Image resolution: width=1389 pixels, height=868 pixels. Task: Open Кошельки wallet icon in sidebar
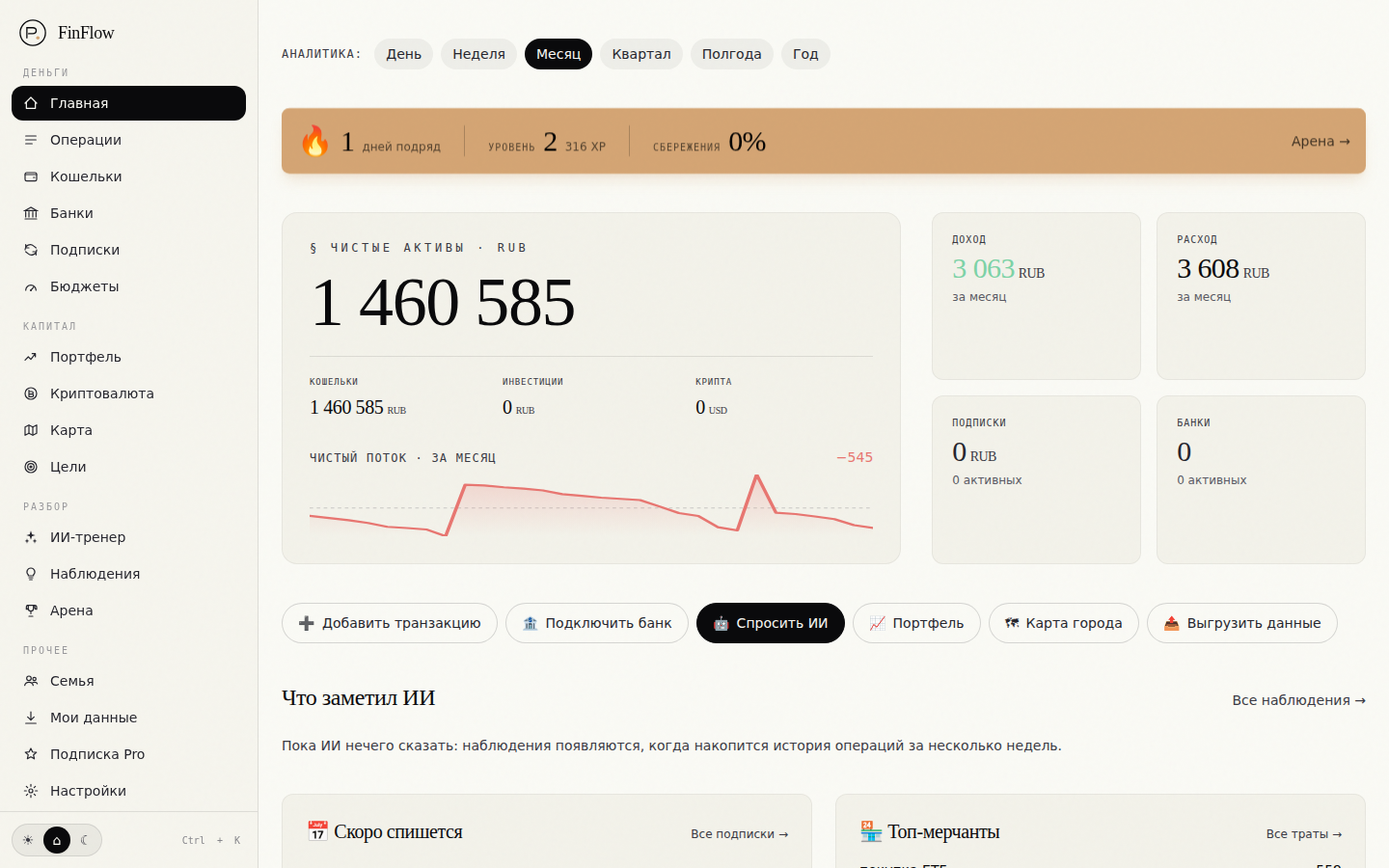(31, 176)
